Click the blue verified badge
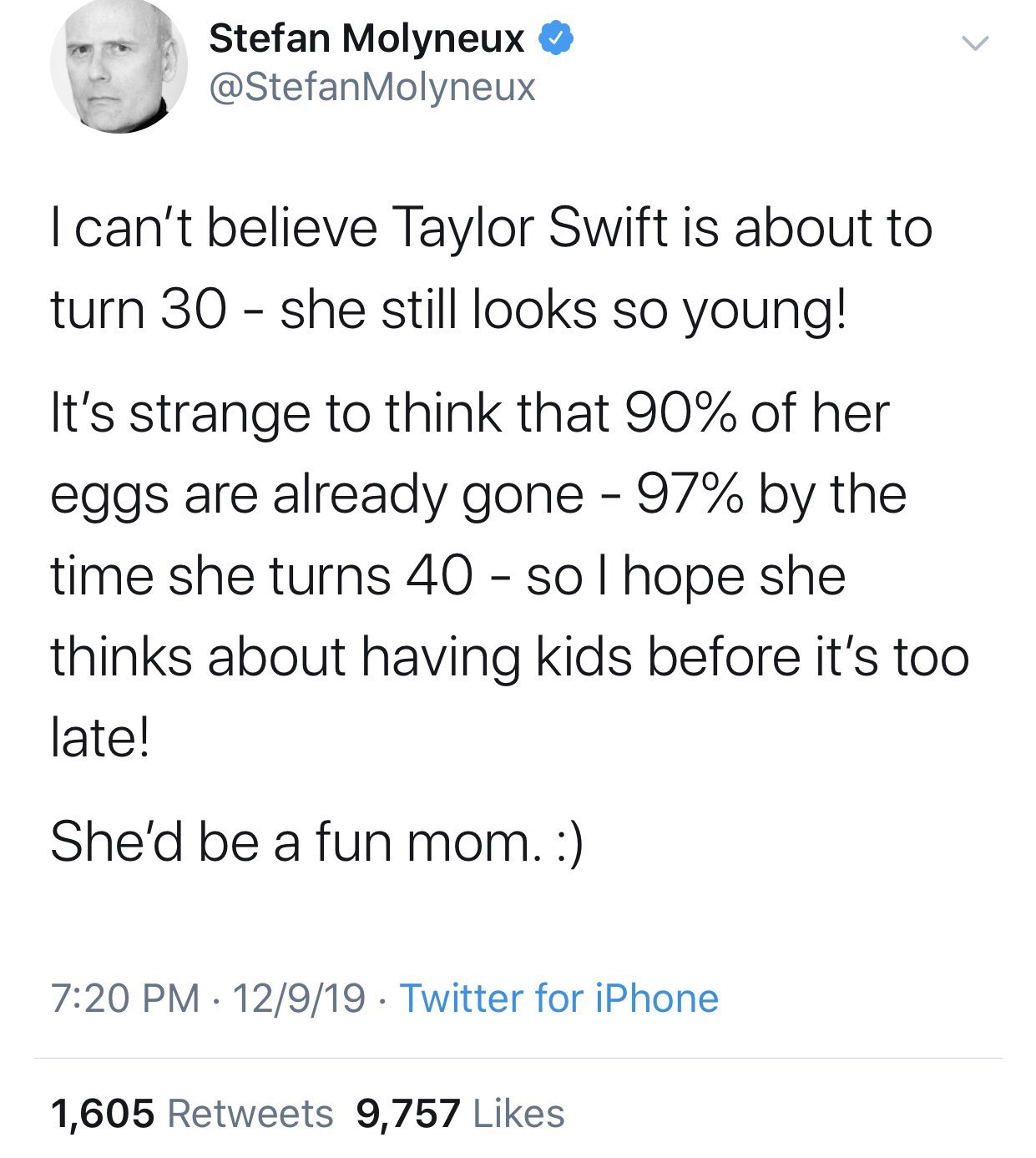The height and width of the screenshot is (1158, 1036). pyautogui.click(x=556, y=38)
